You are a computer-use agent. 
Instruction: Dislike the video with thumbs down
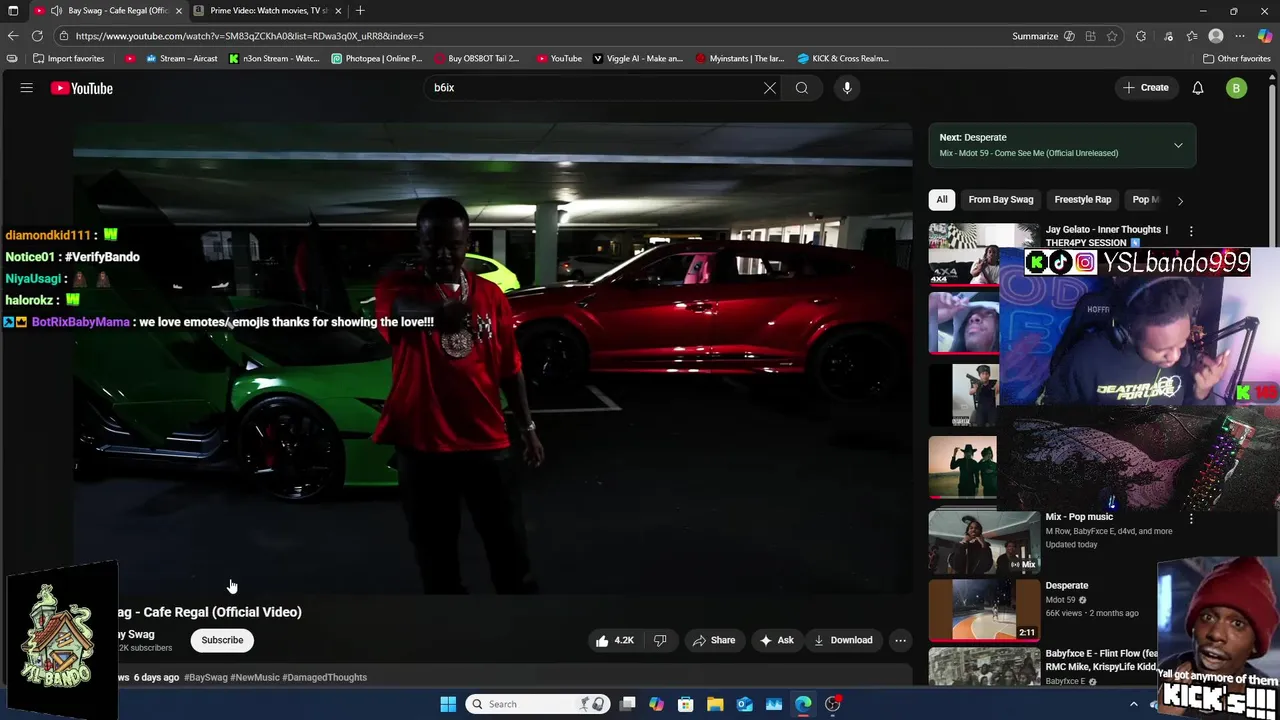(660, 640)
